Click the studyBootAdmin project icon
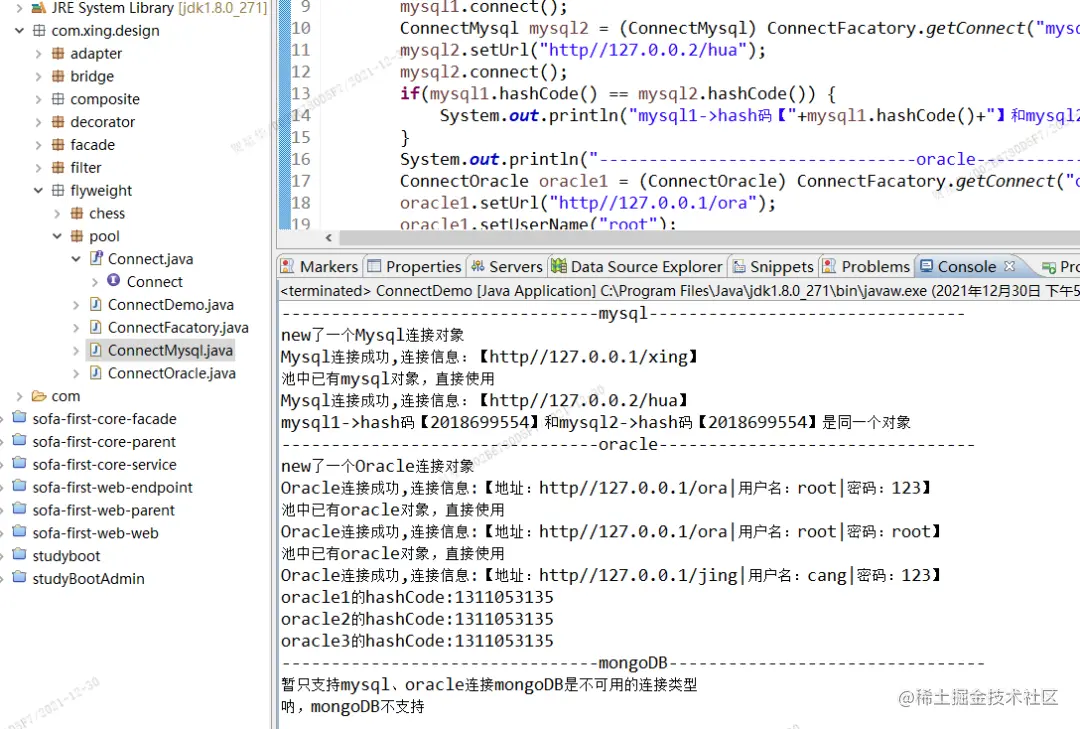This screenshot has width=1080, height=729. pos(20,577)
